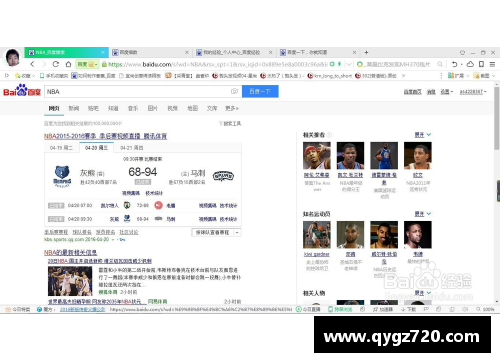Go back using the browser back arrow
Screen dimensions: 500x362
pos(32,64)
